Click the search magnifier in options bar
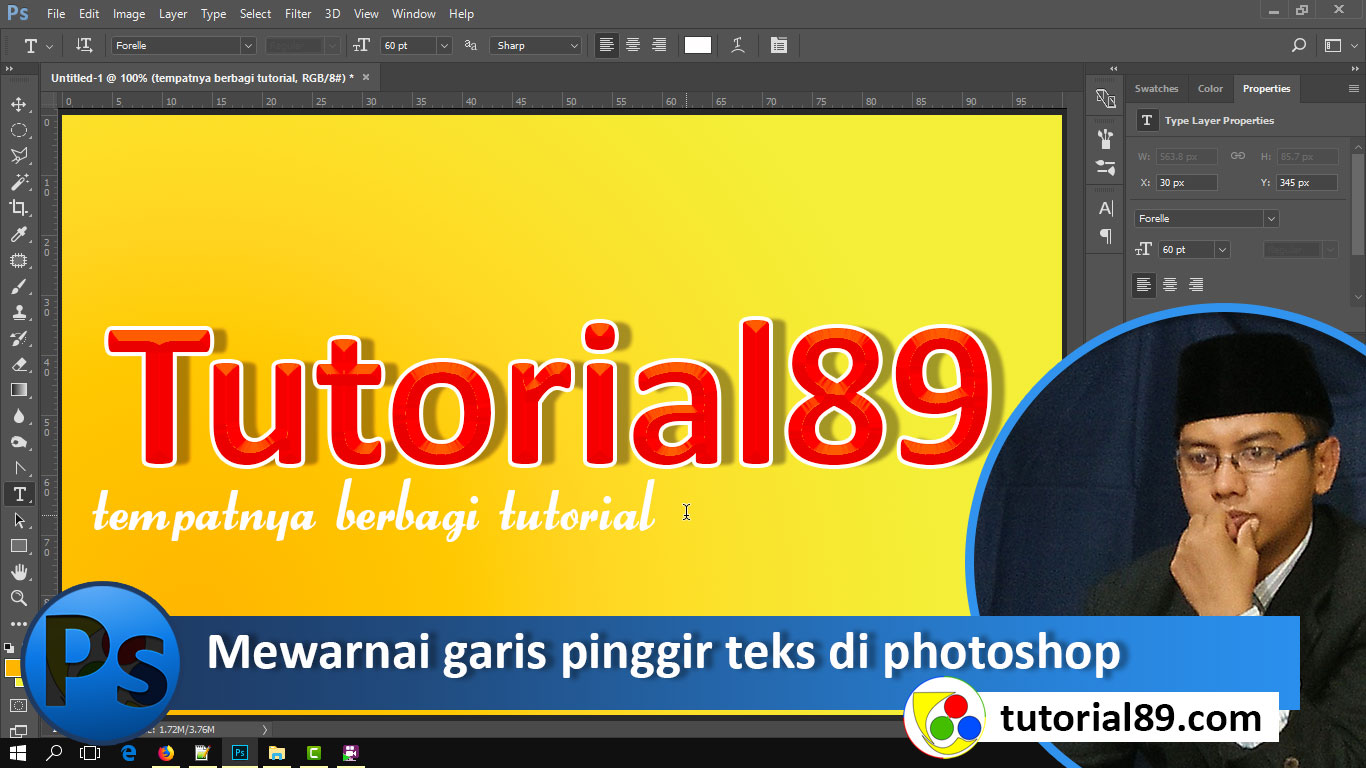The width and height of the screenshot is (1366, 768). click(x=1299, y=45)
